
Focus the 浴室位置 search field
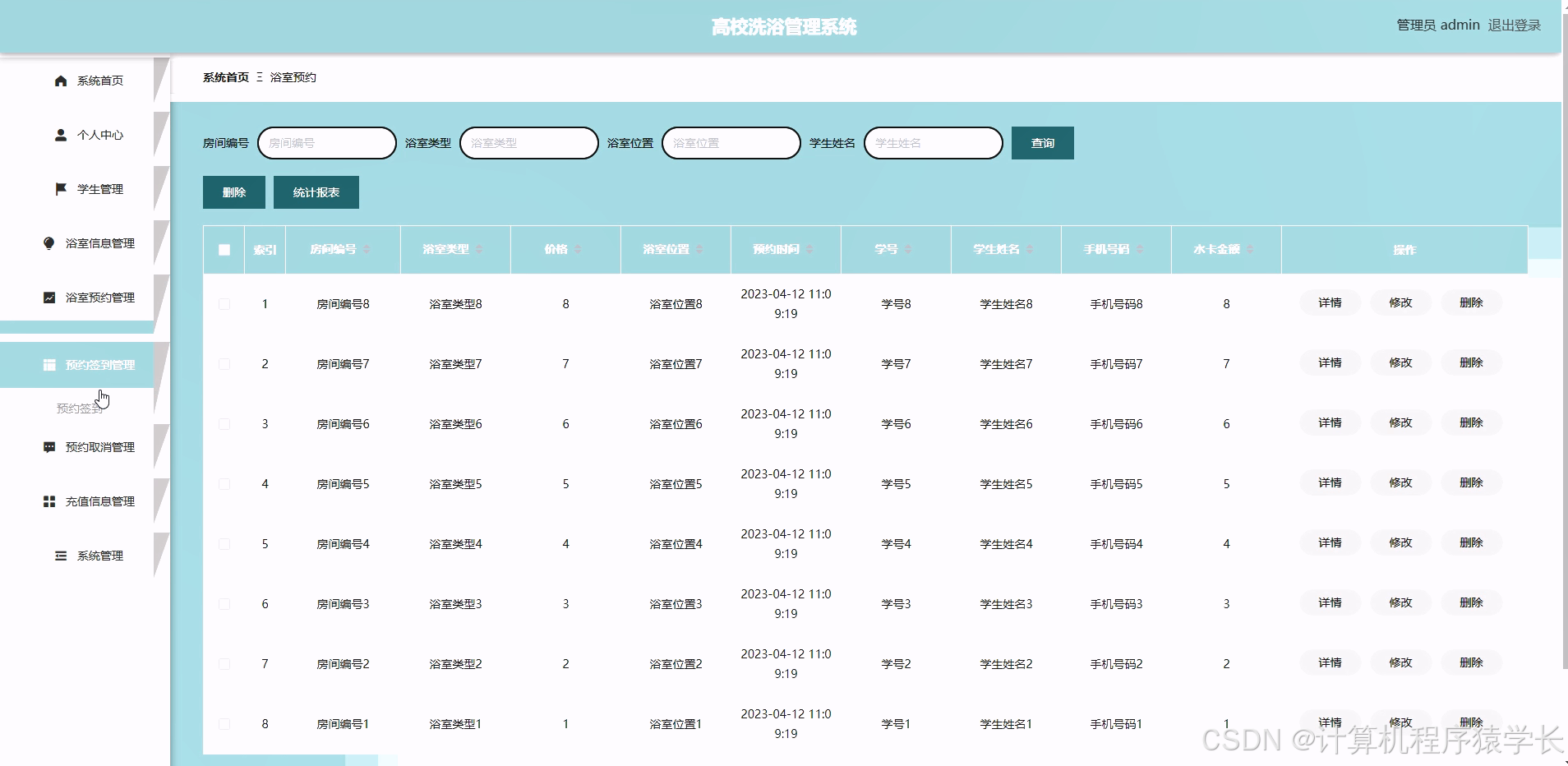pyautogui.click(x=731, y=143)
